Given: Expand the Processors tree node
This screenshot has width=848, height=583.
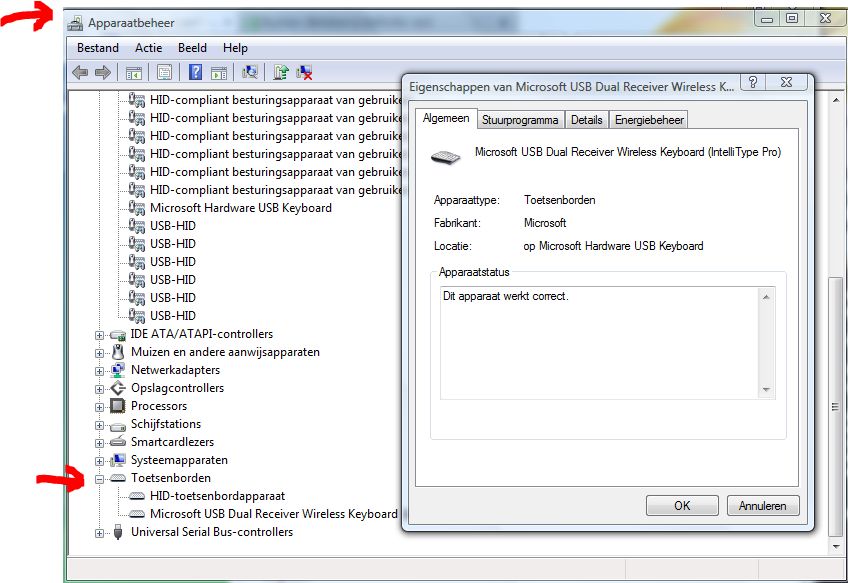Looking at the screenshot, I should [100, 407].
